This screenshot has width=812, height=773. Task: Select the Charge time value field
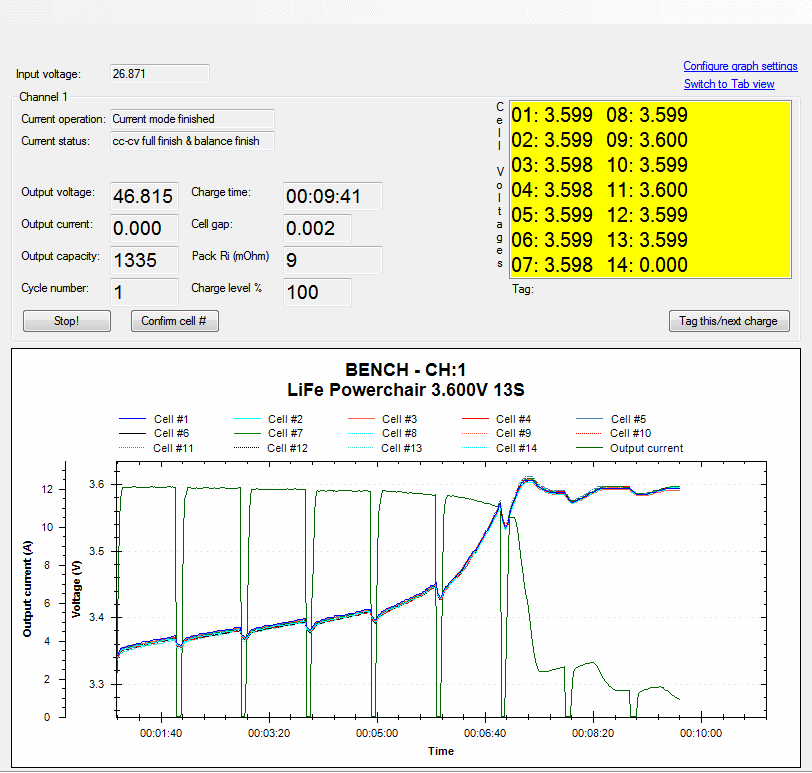[x=332, y=197]
